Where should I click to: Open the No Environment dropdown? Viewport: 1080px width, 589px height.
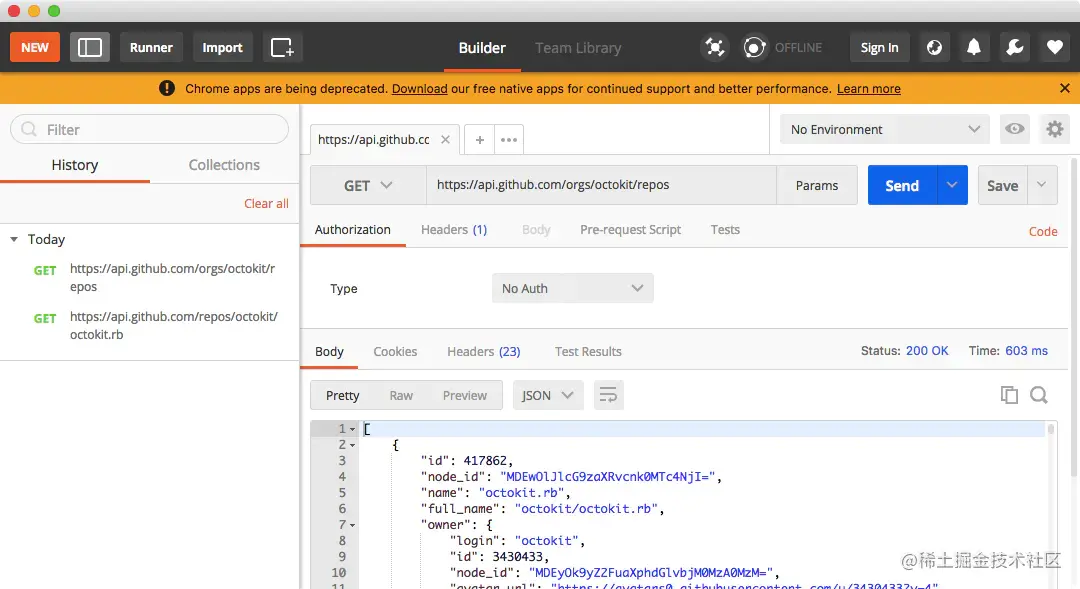(884, 129)
